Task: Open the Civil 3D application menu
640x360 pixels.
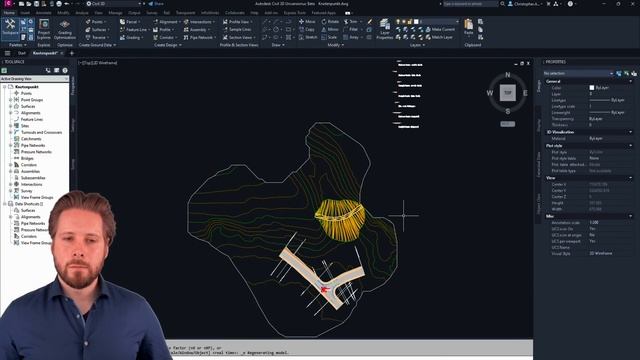Action: point(8,4)
